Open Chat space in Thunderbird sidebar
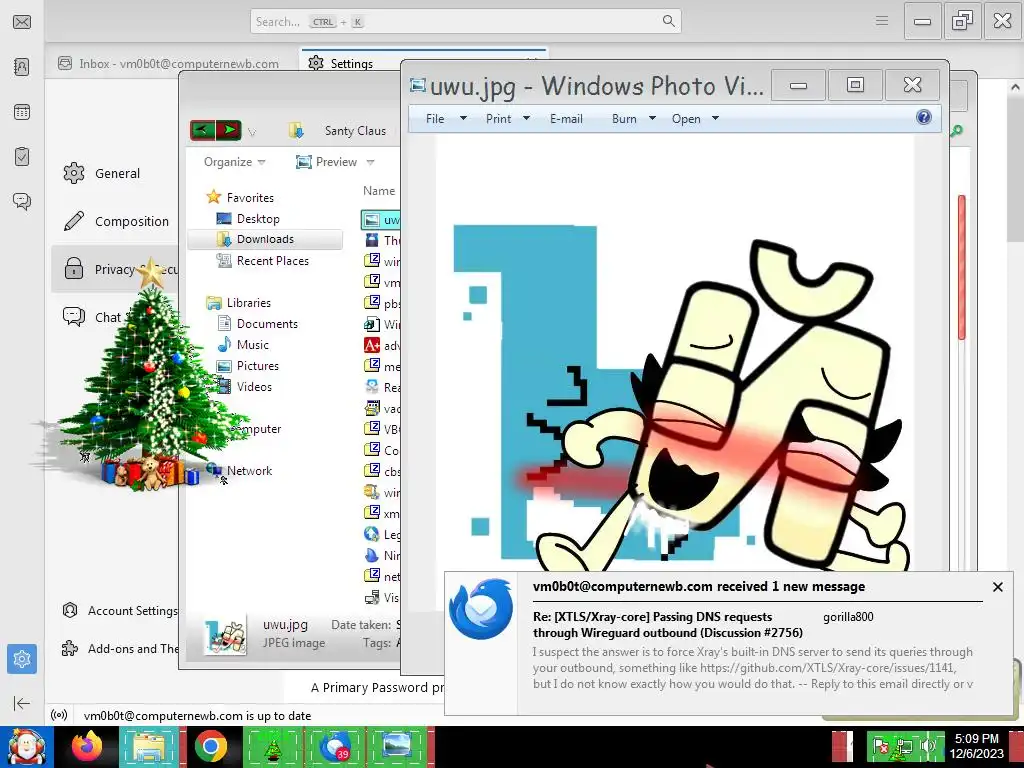 point(22,201)
